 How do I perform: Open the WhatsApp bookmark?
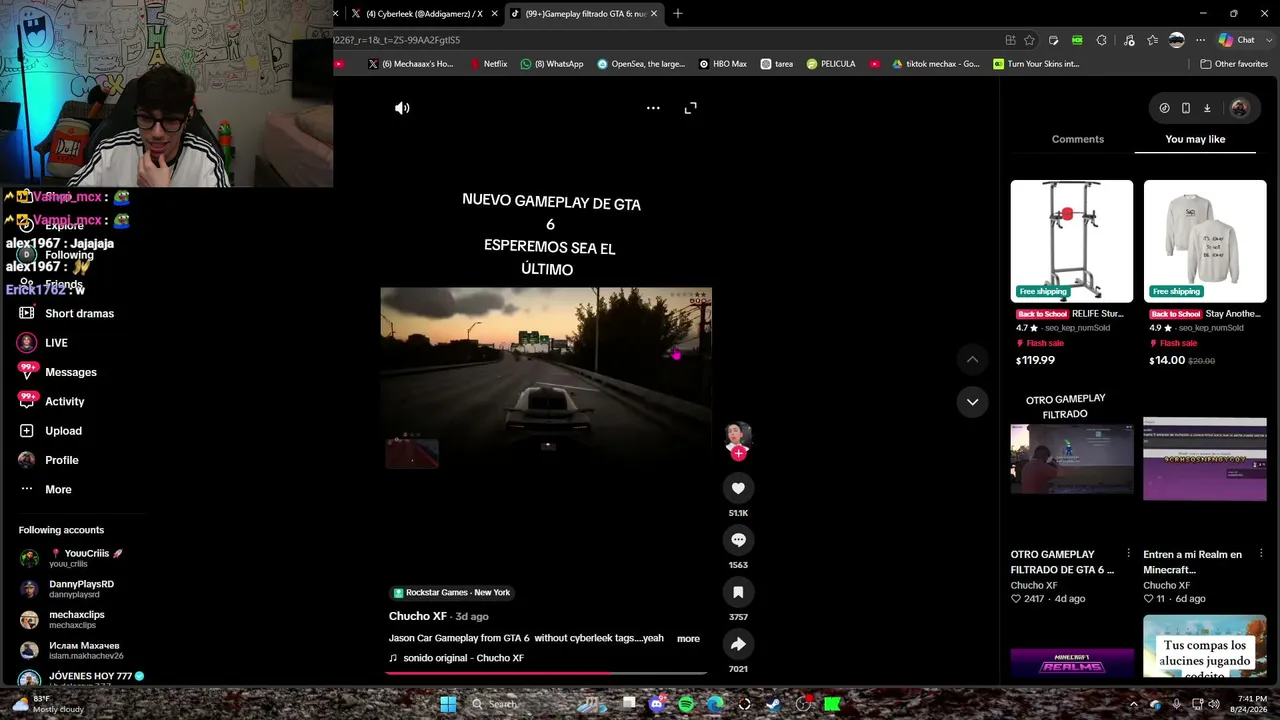(x=552, y=64)
